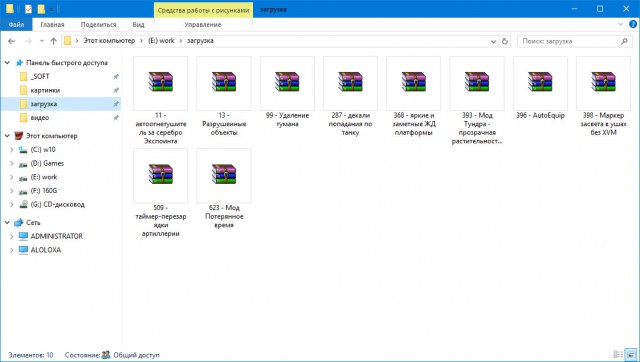Unpin '_SOFT' using its pin icon
This screenshot has width=640, height=362.
coord(116,76)
